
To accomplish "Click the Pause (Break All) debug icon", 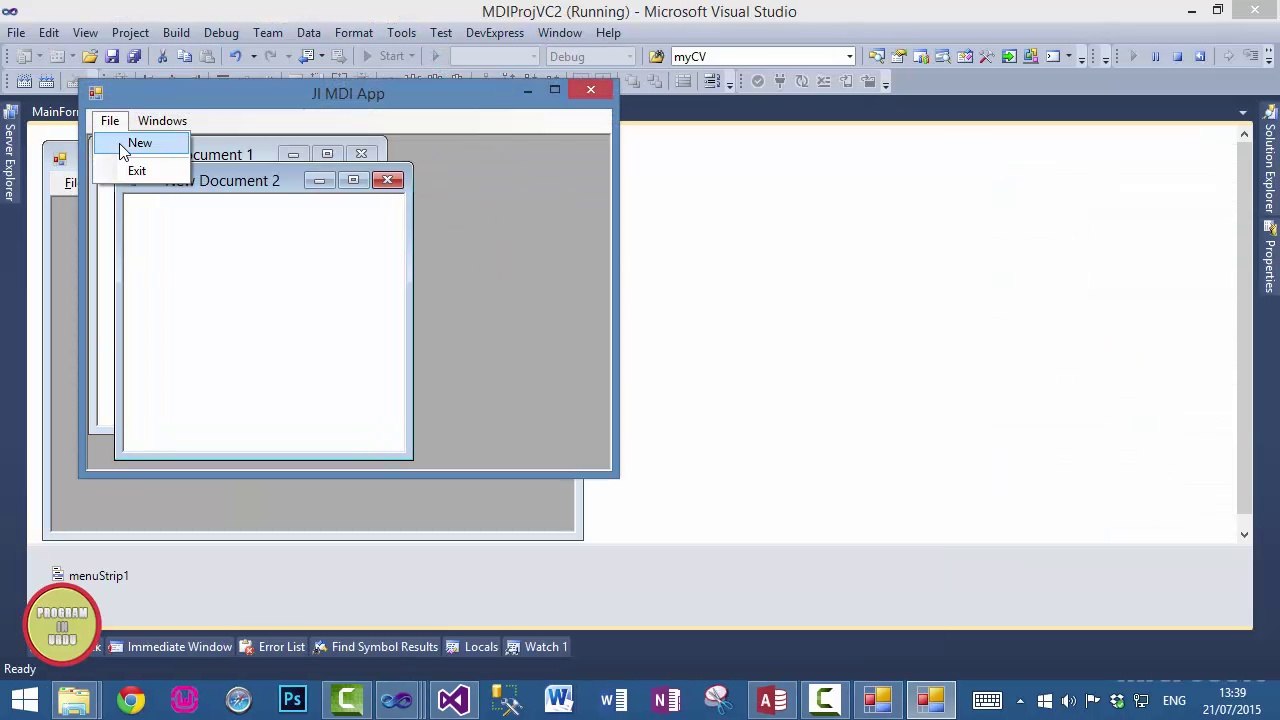I will [1155, 56].
